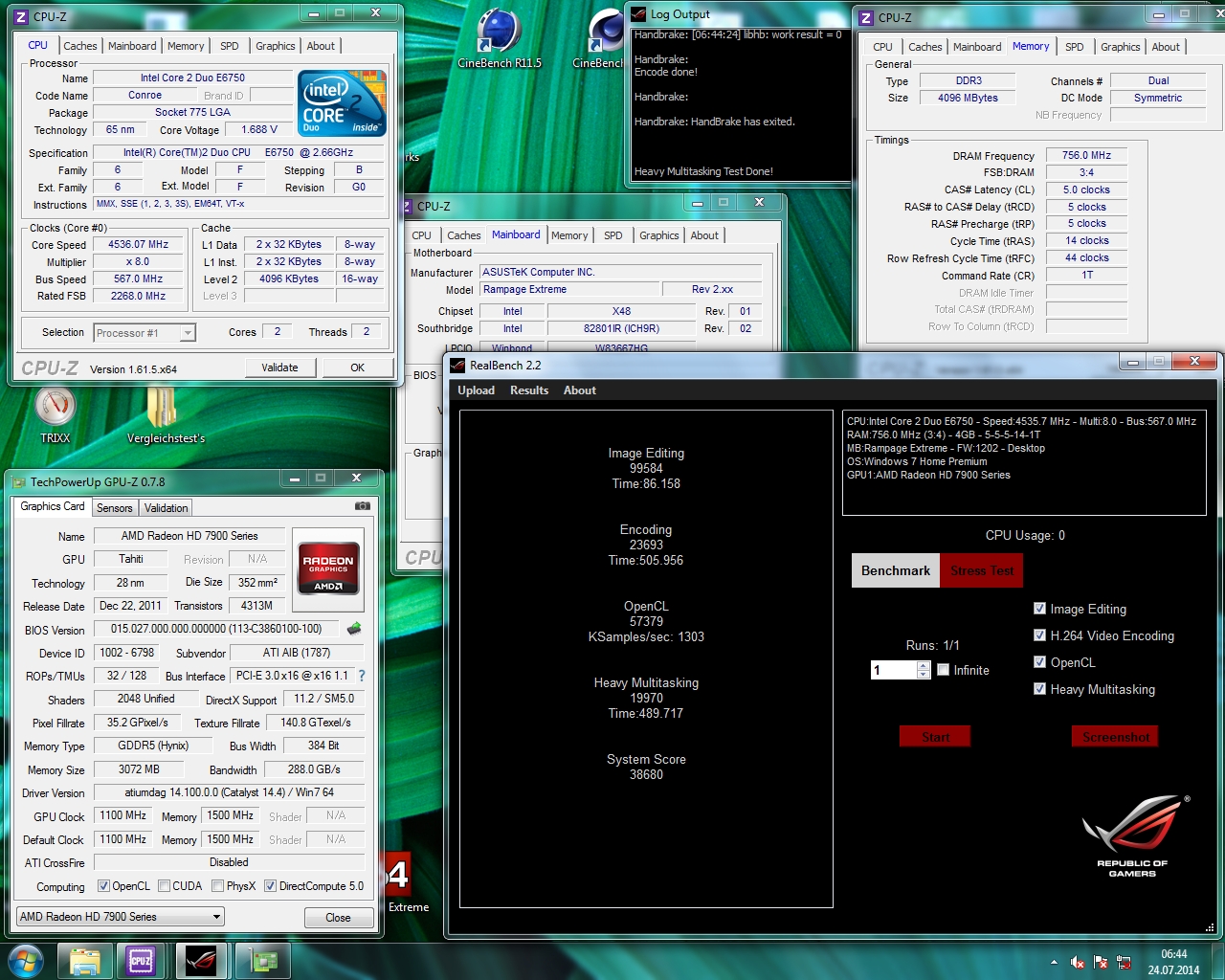Click the GPU-Z screenshot camera icon
This screenshot has height=980, width=1225.
pos(363,506)
